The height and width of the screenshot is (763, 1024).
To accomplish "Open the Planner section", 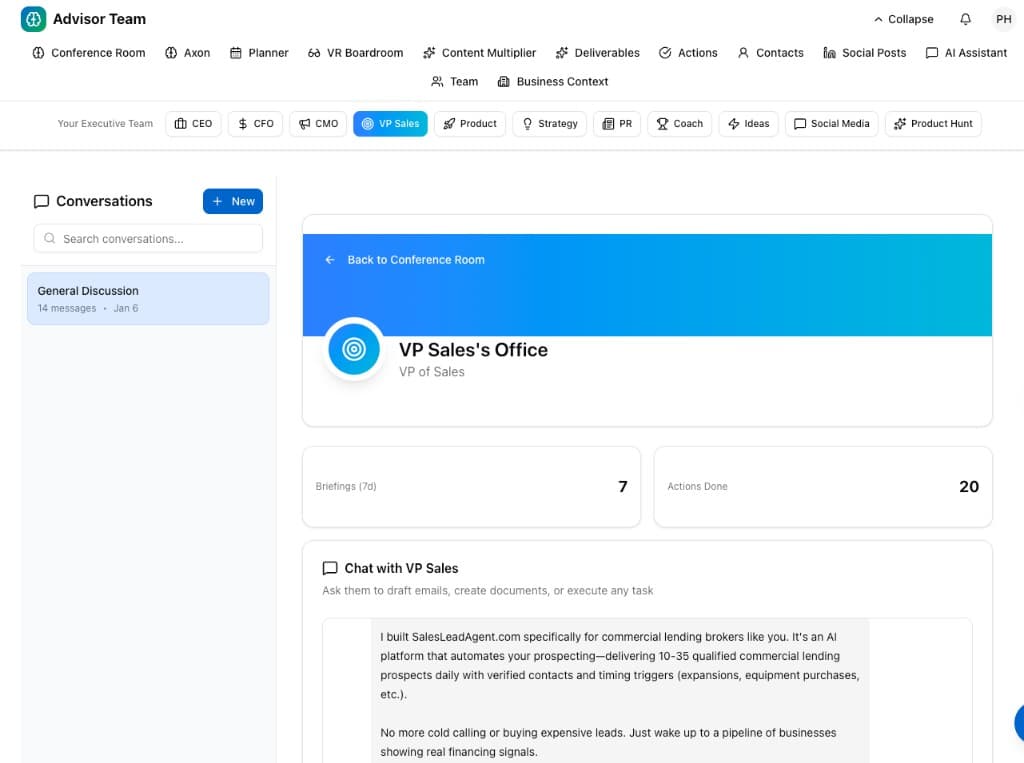I will pos(259,53).
